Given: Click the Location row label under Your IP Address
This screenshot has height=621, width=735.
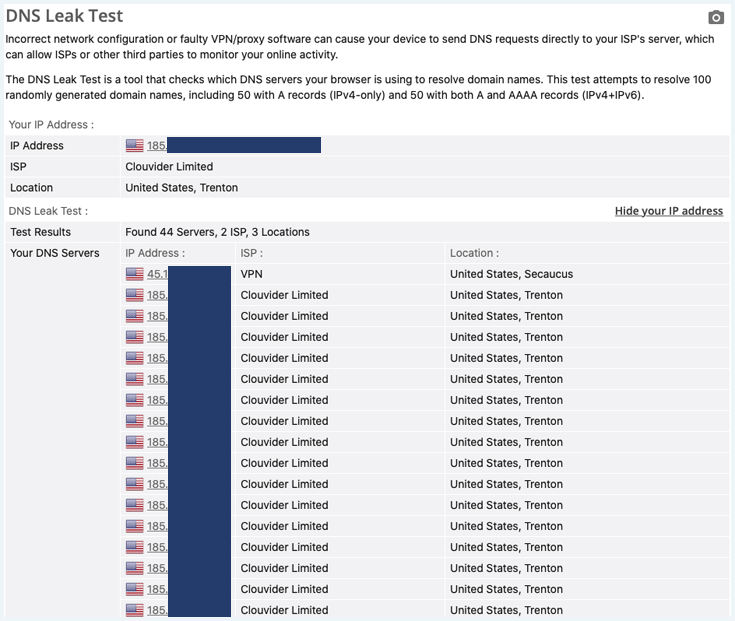Looking at the screenshot, I should 31,187.
